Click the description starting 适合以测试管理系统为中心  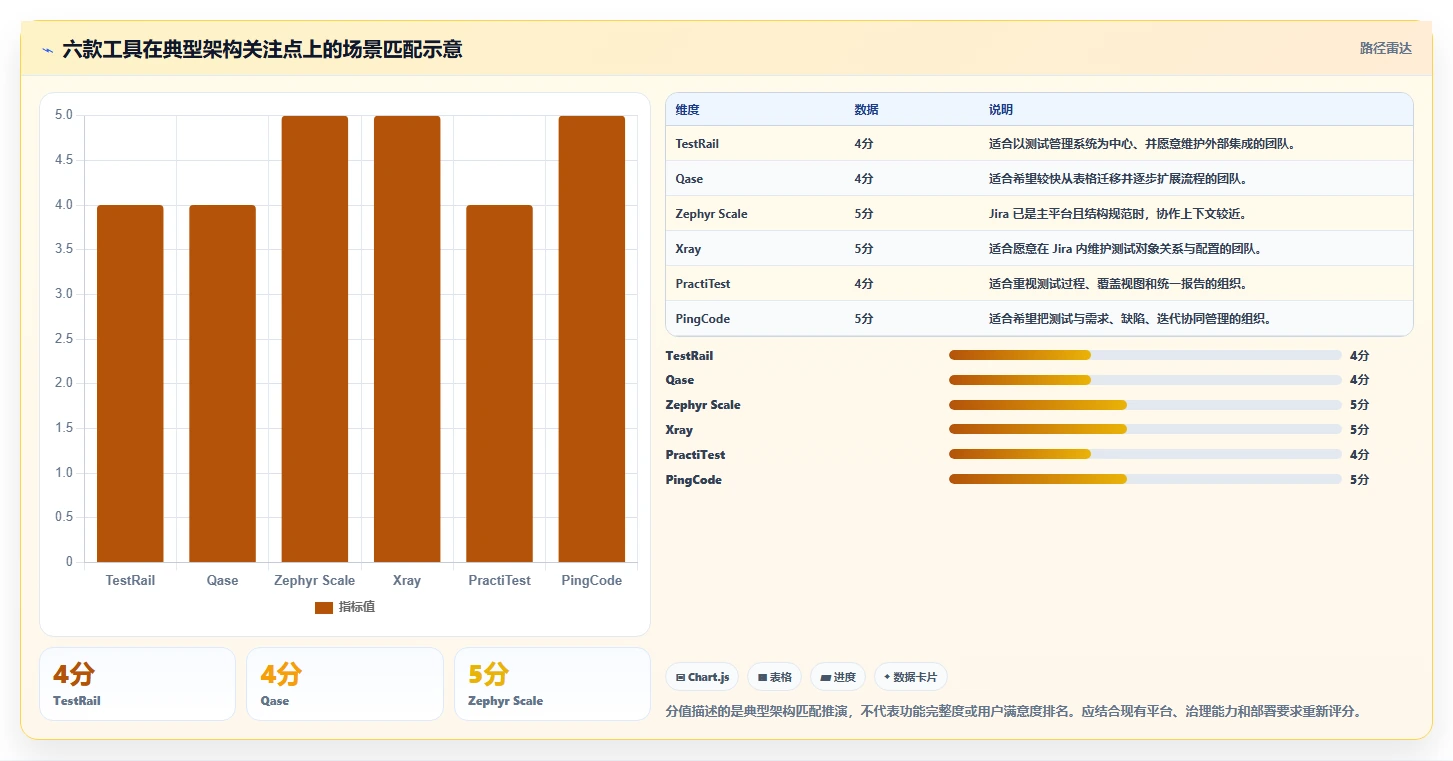[x=1142, y=144]
